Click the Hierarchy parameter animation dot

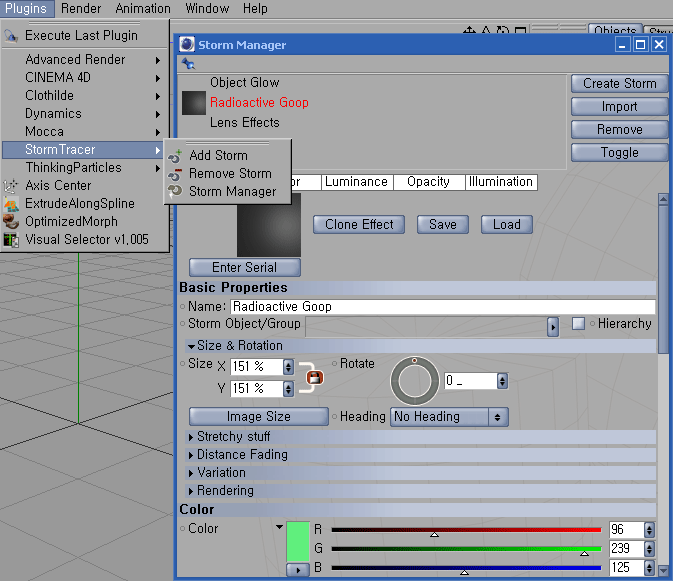coord(592,324)
